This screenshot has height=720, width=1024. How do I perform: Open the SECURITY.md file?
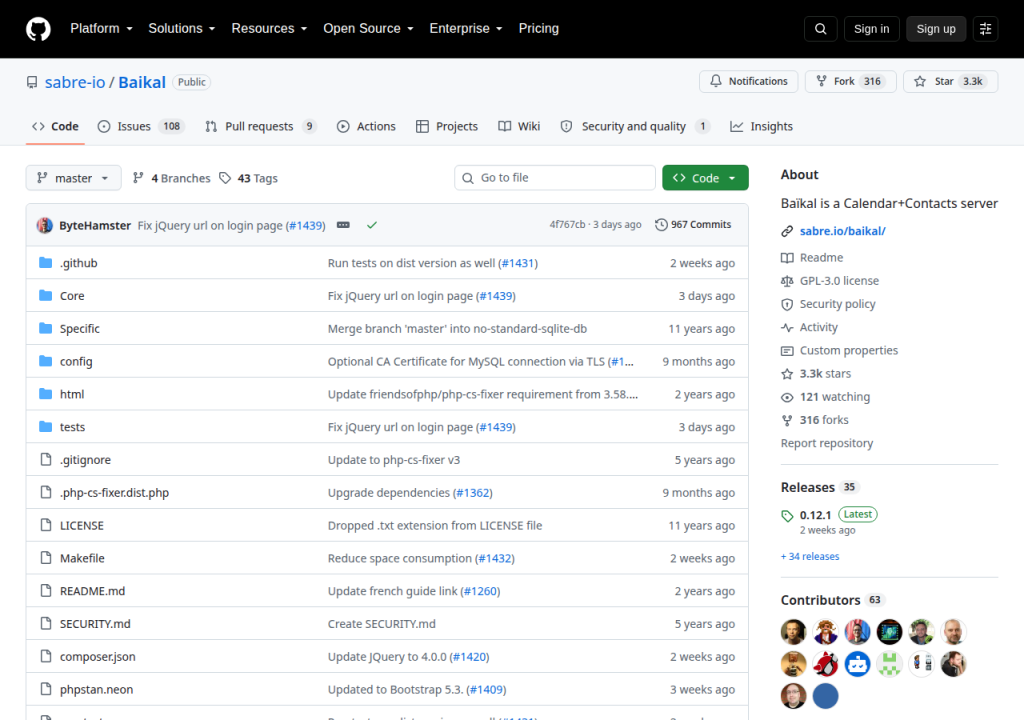[95, 624]
